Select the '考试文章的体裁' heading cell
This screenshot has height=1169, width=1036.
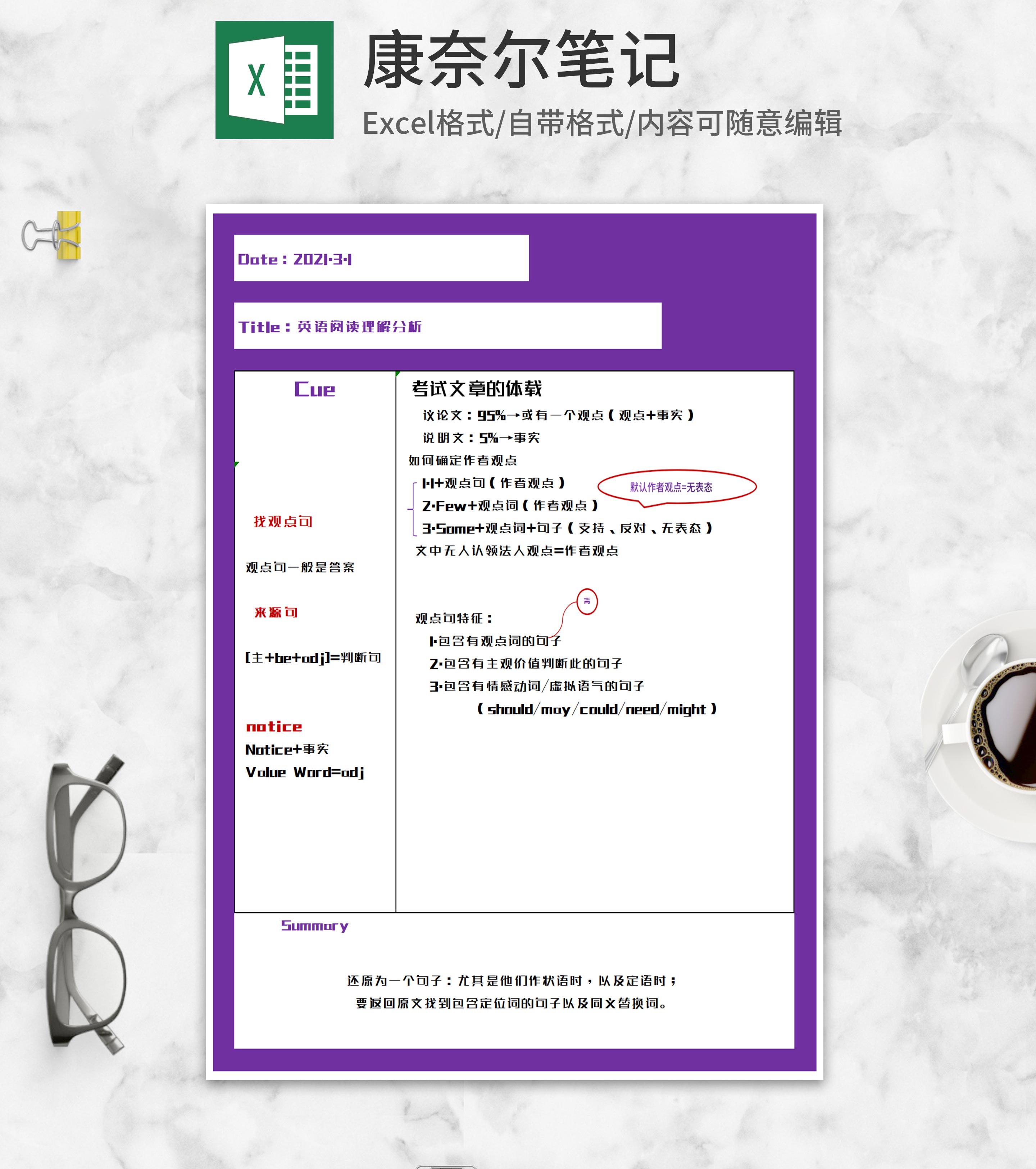477,389
